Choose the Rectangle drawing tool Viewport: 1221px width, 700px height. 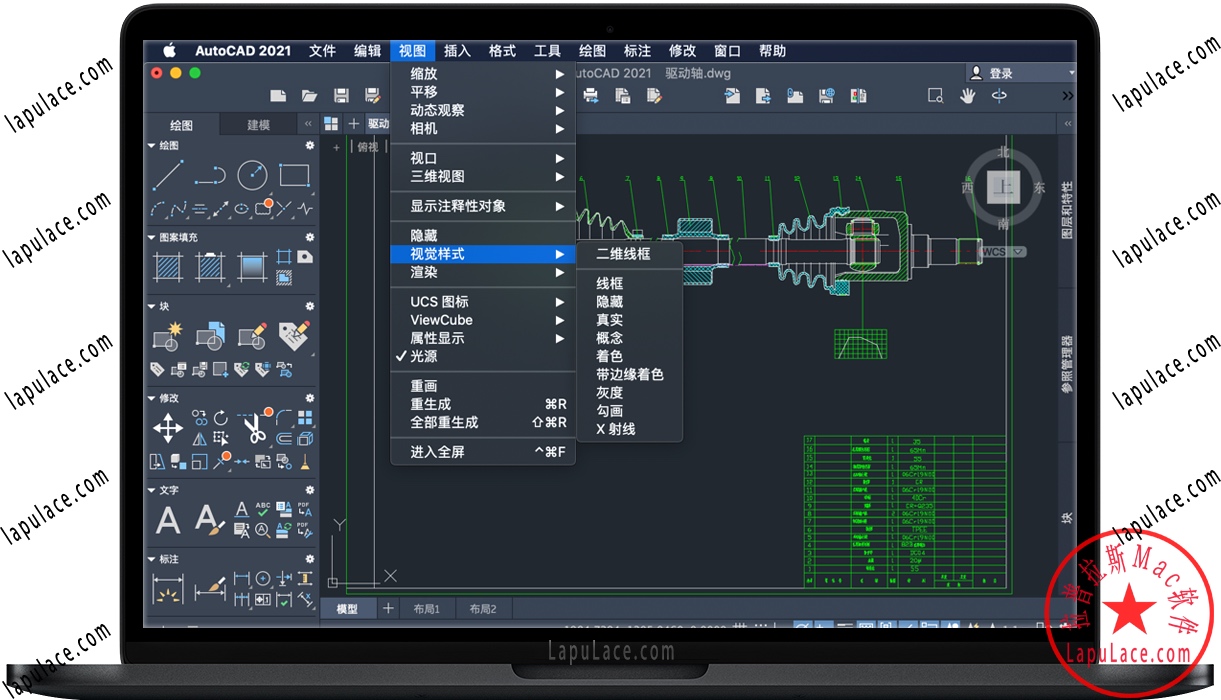point(294,175)
